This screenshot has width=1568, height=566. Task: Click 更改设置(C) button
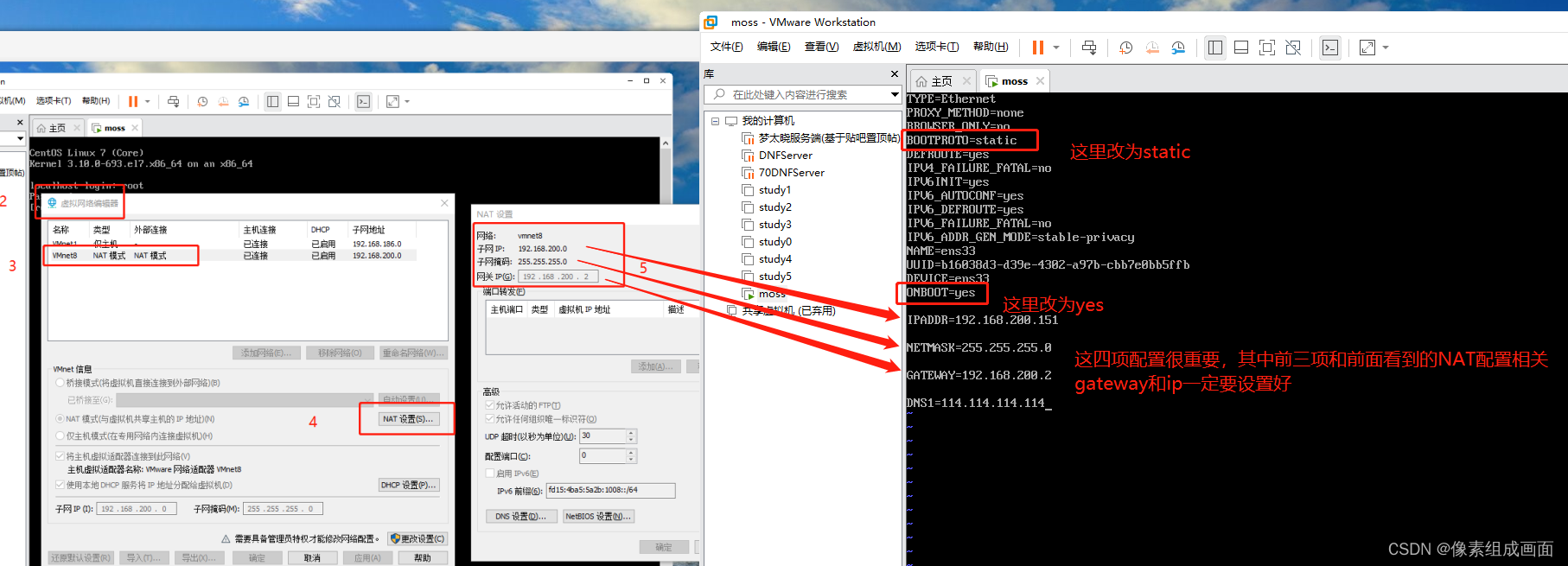pos(417,538)
